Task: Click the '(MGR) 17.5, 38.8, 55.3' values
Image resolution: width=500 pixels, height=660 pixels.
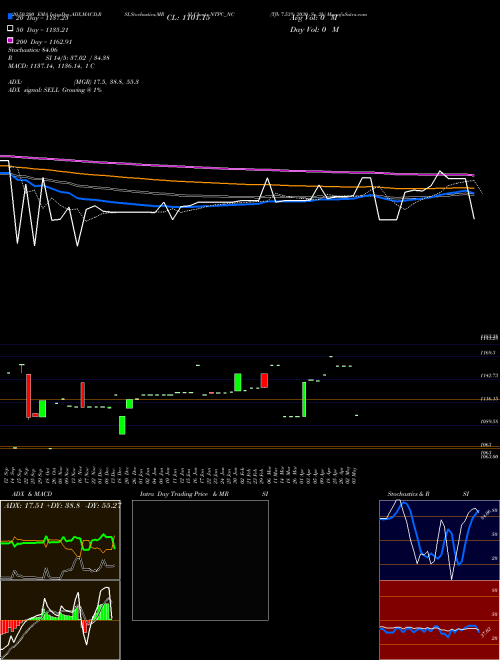Action: click(106, 82)
